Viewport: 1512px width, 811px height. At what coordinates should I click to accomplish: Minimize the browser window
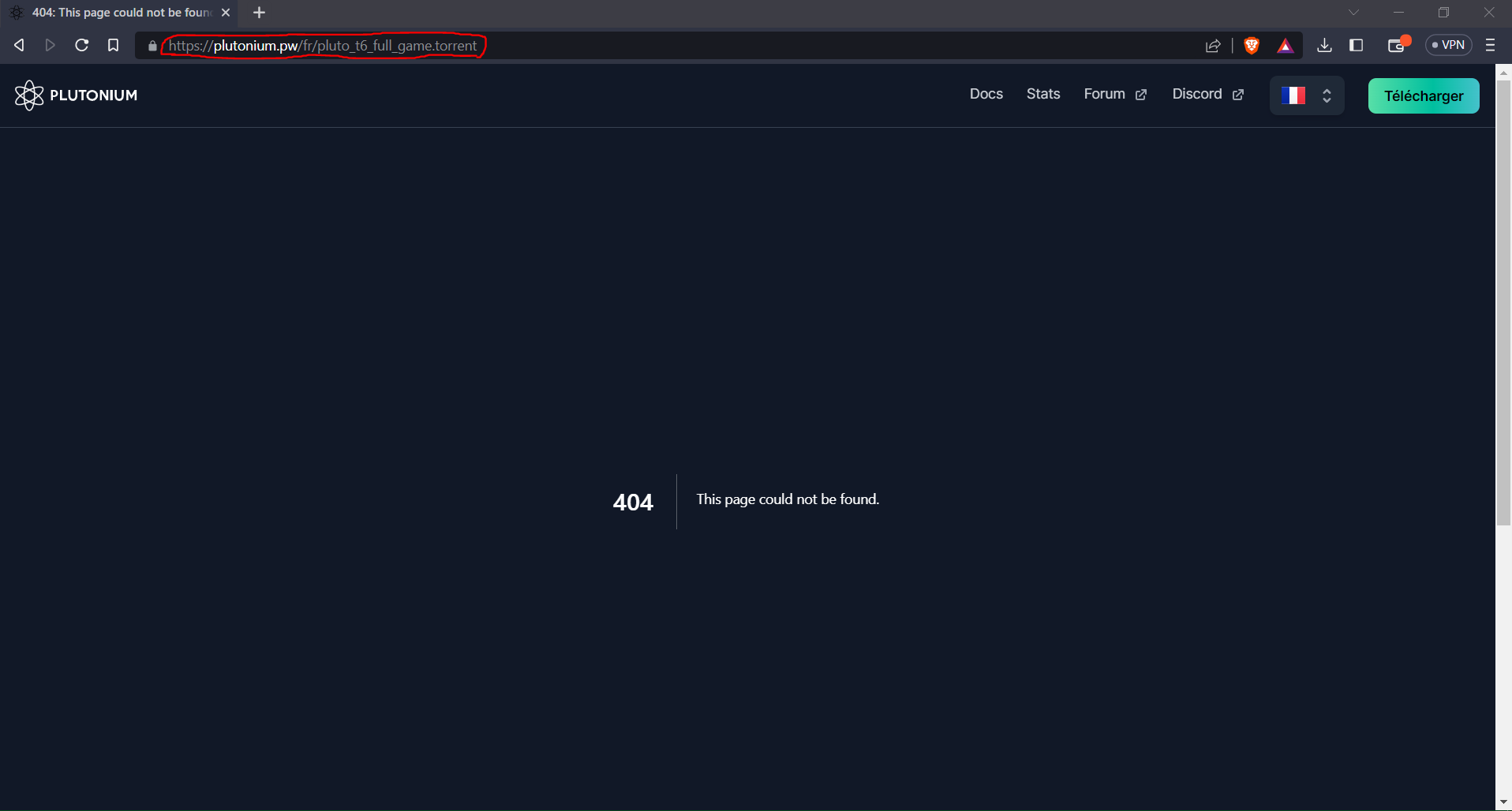click(1398, 13)
